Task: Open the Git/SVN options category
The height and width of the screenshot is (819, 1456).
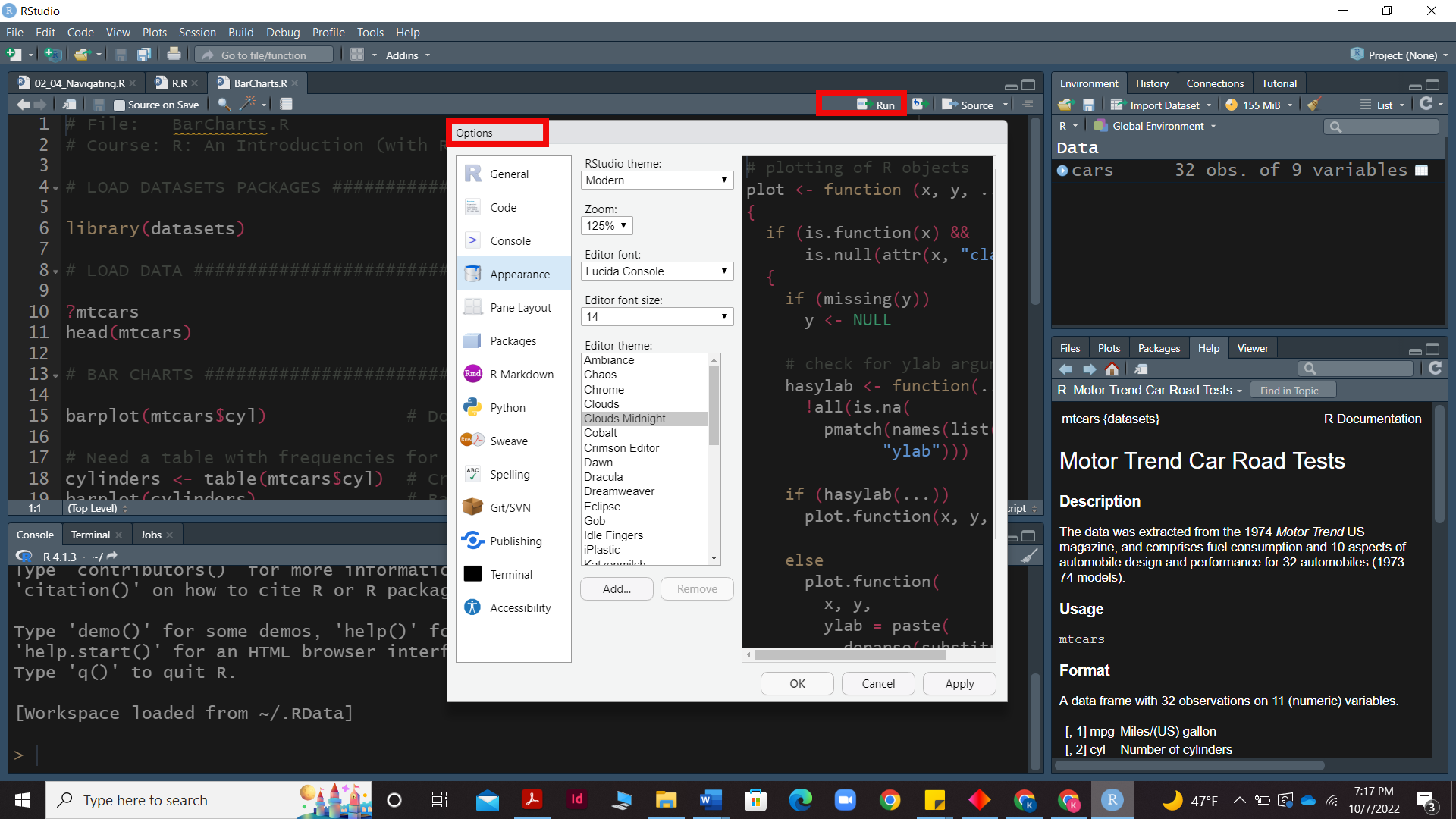Action: pyautogui.click(x=513, y=508)
